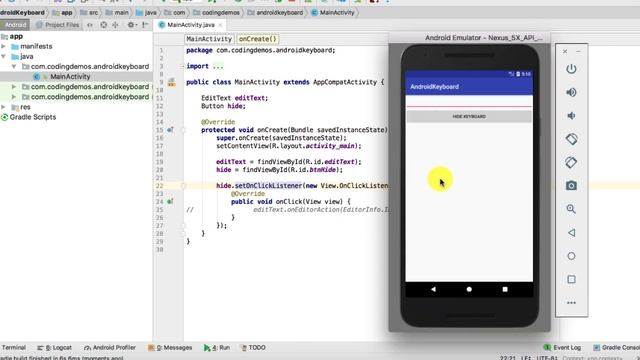This screenshot has height=360, width=640.
Task: Click the emulator volume down icon
Action: 571,116
